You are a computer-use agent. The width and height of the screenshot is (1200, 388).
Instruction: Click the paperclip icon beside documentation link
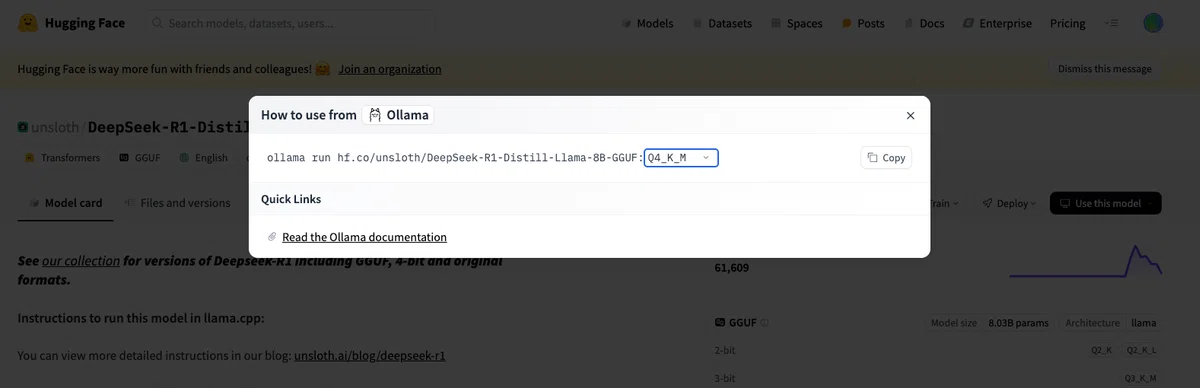click(x=272, y=237)
